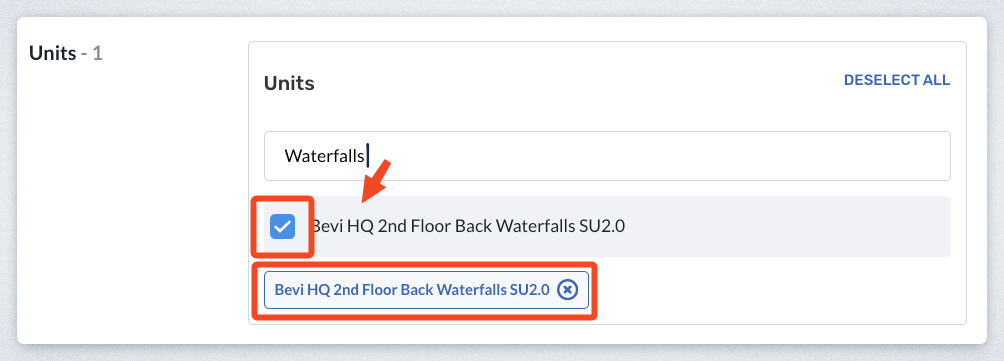Click the 'Units - 1' section label
1004x361 pixels.
66,53
